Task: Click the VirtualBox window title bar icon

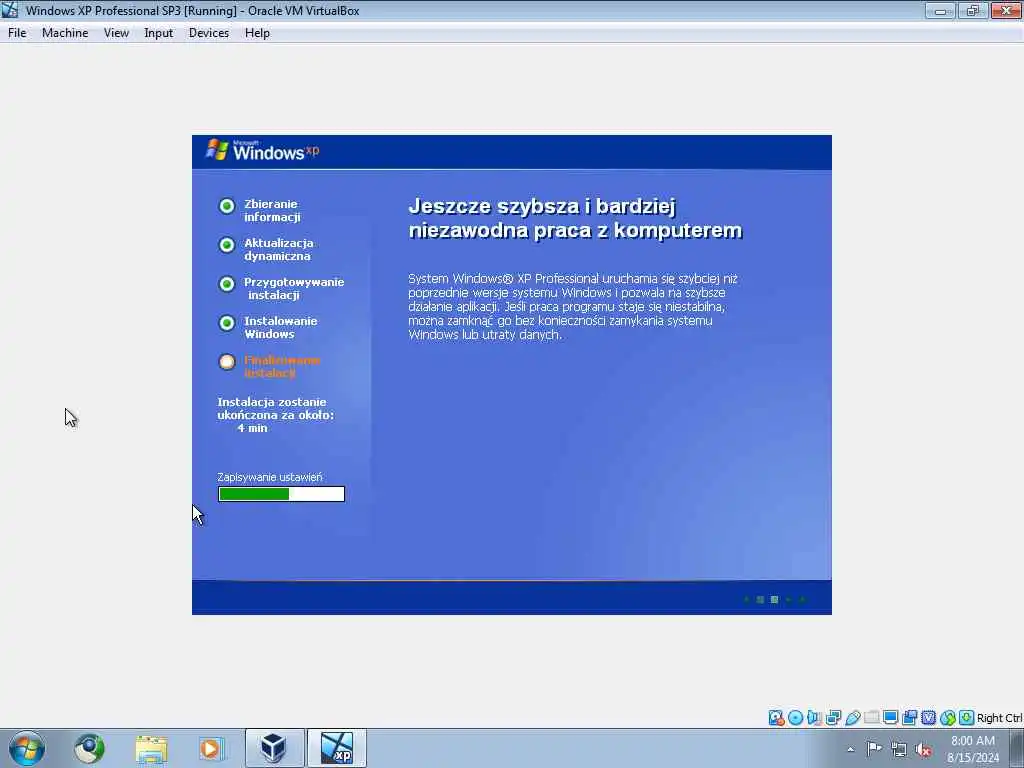Action: pyautogui.click(x=10, y=10)
